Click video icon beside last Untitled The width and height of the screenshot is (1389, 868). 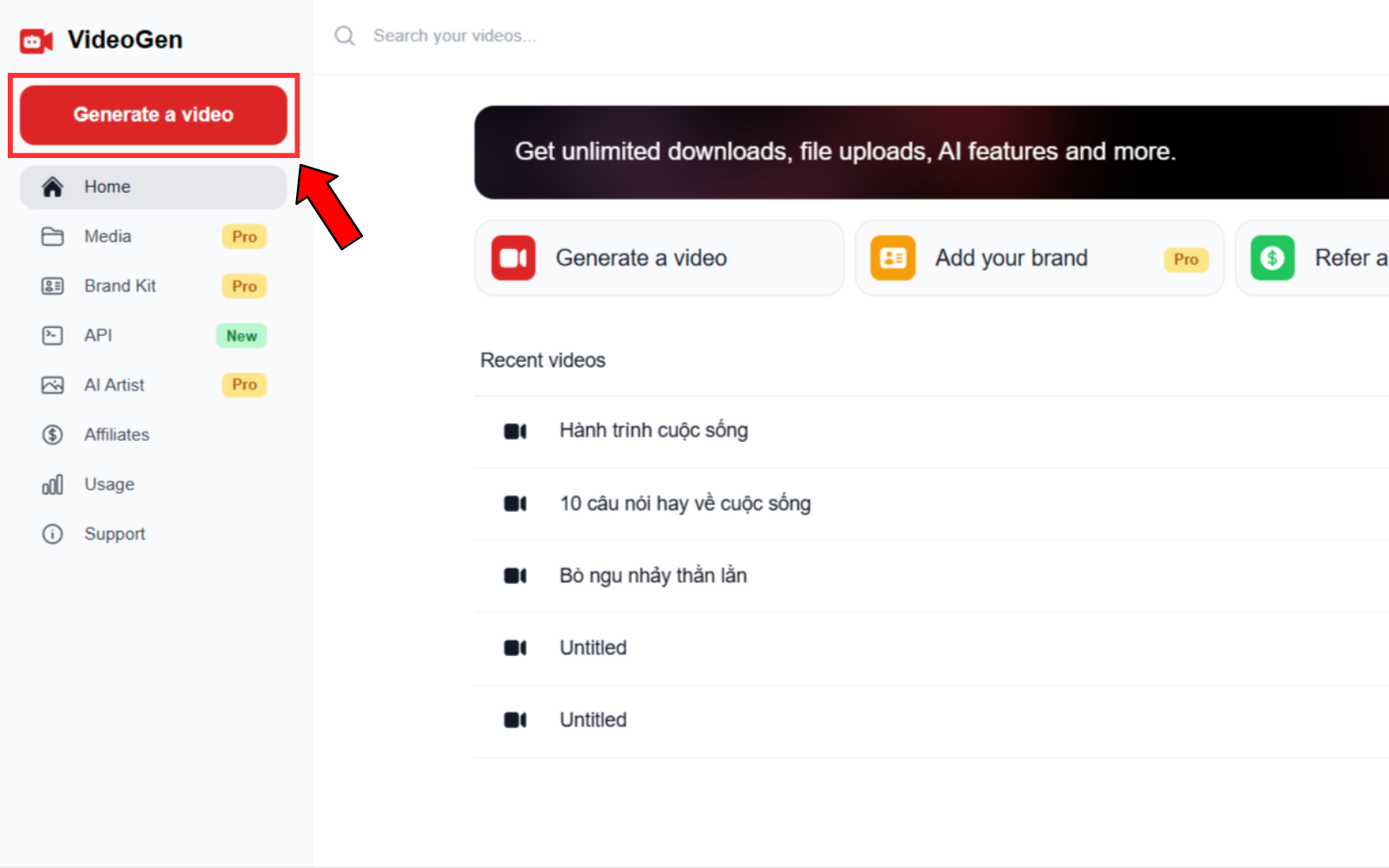516,720
